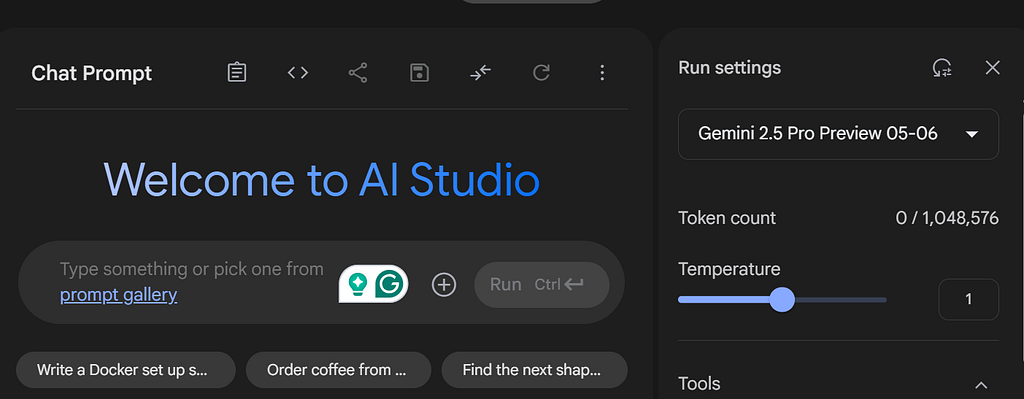
Task: Collapse the Tools section chevron
Action: tap(981, 385)
